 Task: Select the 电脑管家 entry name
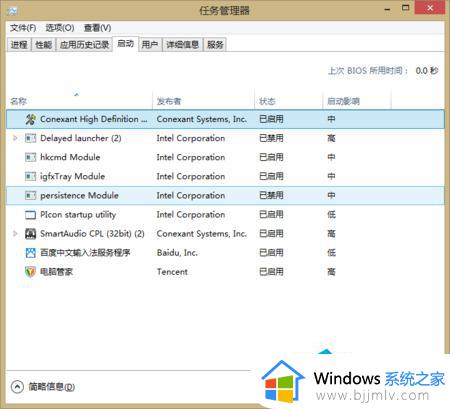point(56,272)
